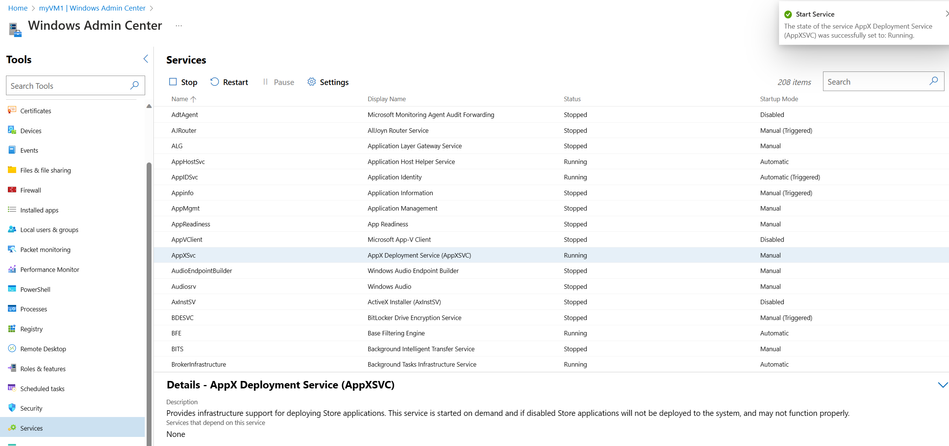
Task: Sort by the Status column header
Action: click(572, 99)
